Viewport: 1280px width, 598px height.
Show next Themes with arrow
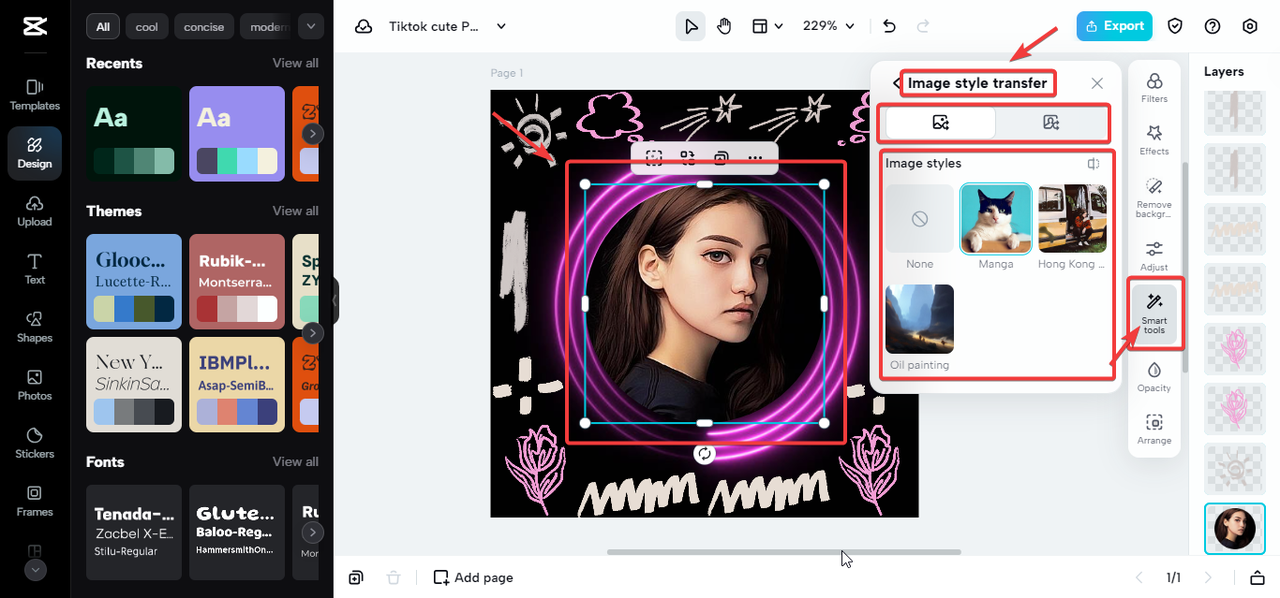click(x=313, y=333)
